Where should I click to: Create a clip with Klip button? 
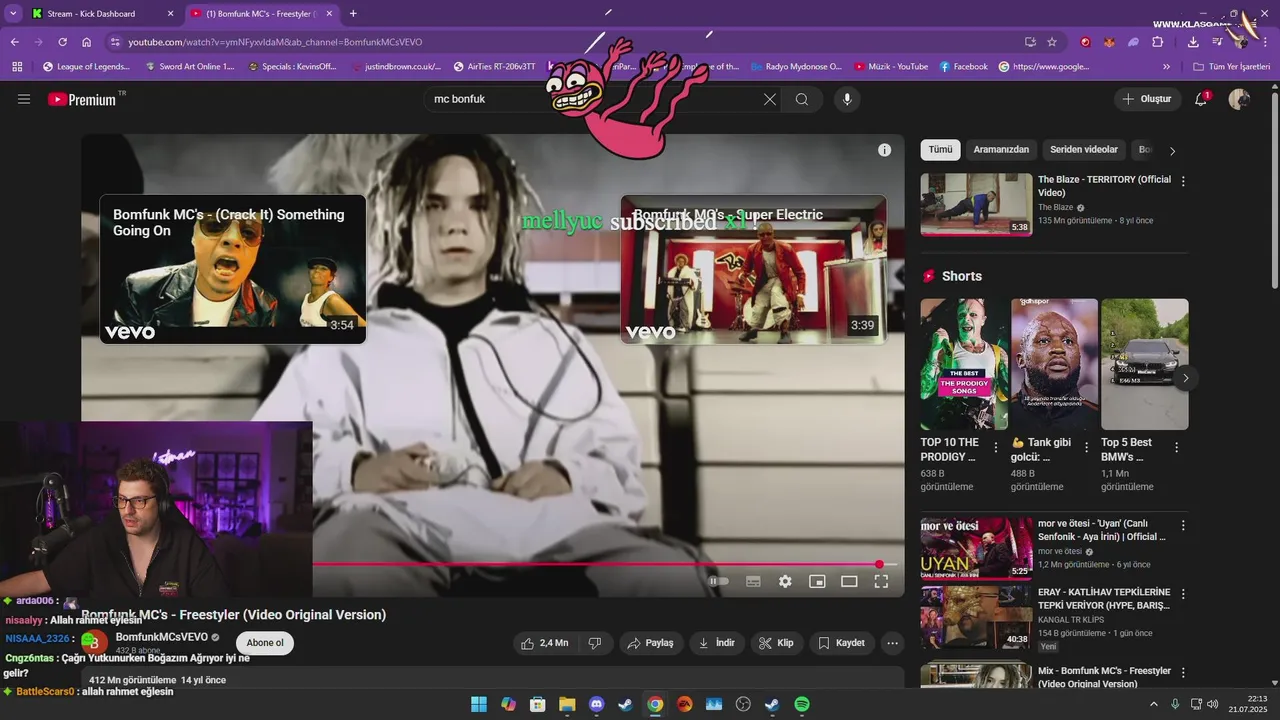tap(777, 643)
